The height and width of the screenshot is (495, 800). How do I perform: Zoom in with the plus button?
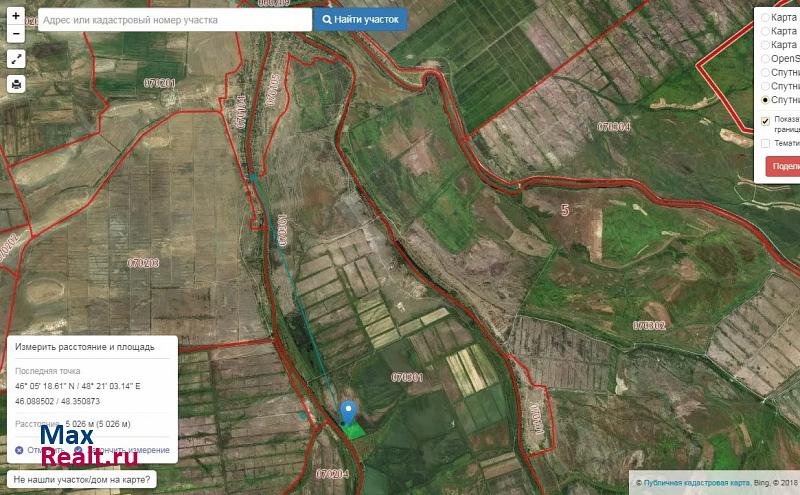click(x=16, y=17)
